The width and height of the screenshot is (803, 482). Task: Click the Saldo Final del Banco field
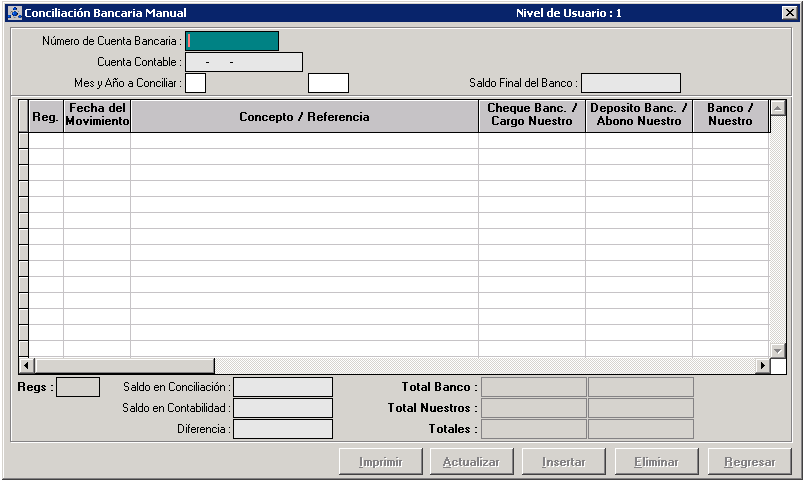[x=630, y=83]
